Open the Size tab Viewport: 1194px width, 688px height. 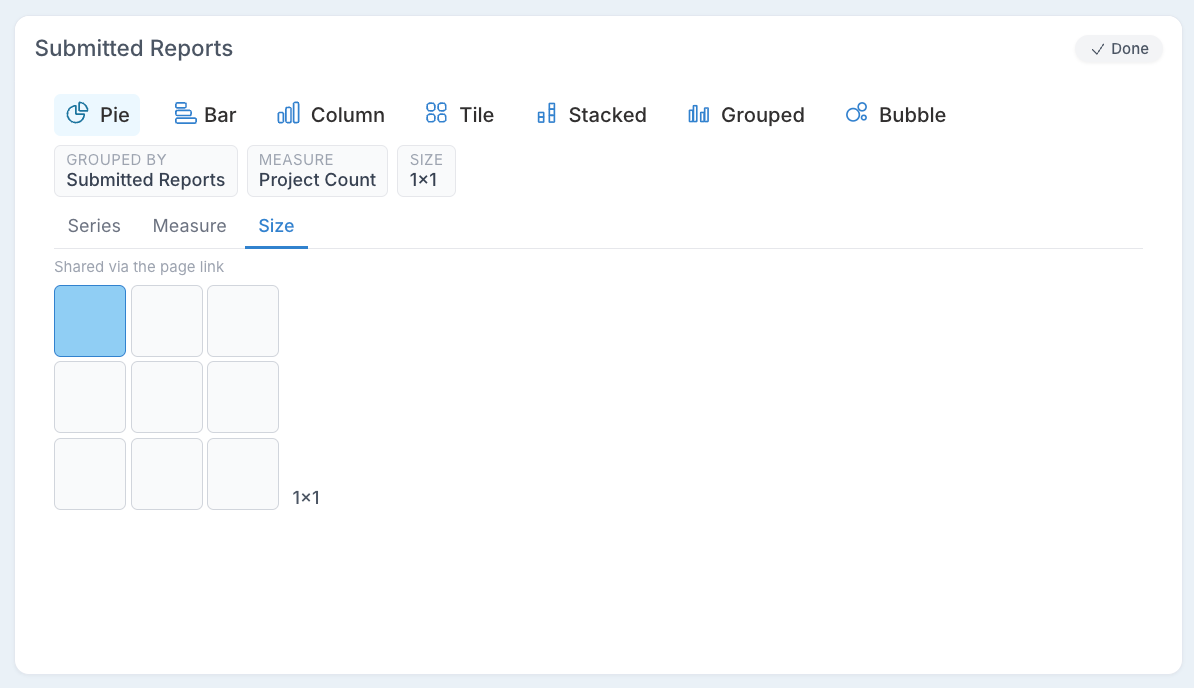pos(276,226)
